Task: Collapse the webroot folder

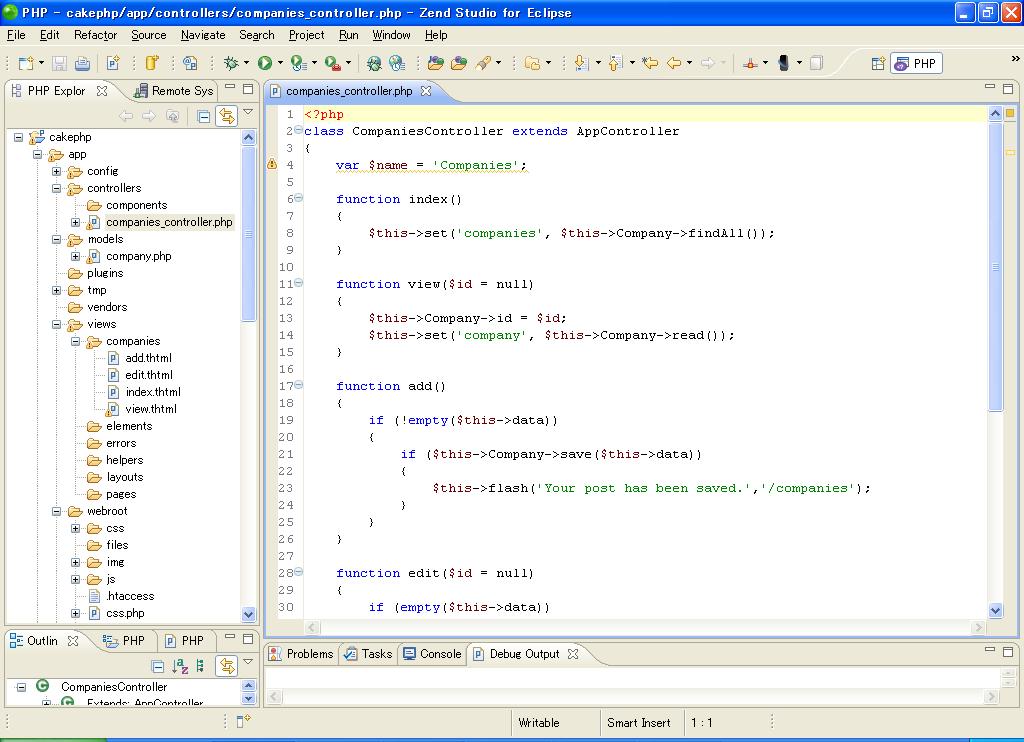Action: 57,511
